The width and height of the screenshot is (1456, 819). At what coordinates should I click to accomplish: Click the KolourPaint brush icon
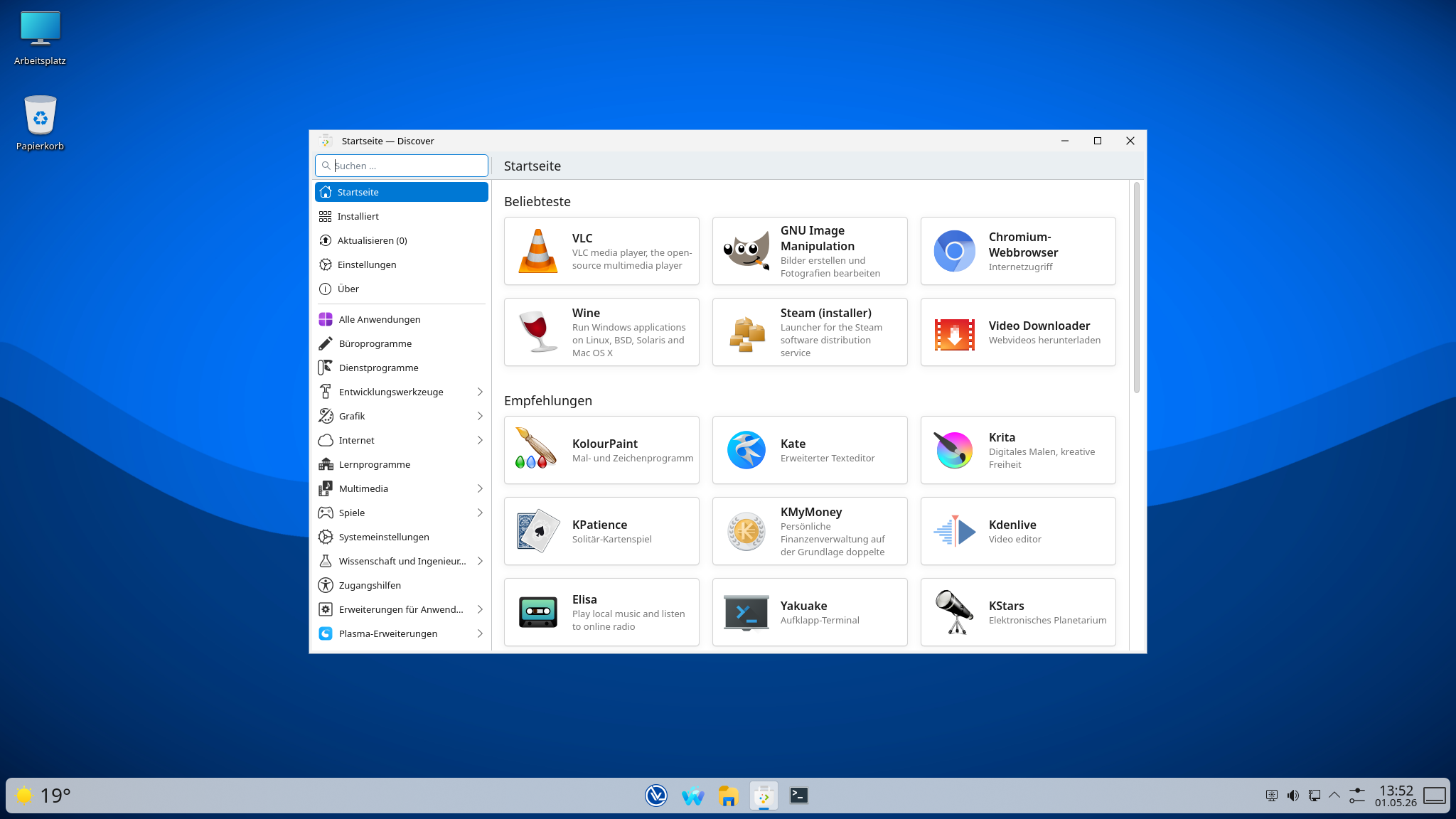(x=537, y=449)
